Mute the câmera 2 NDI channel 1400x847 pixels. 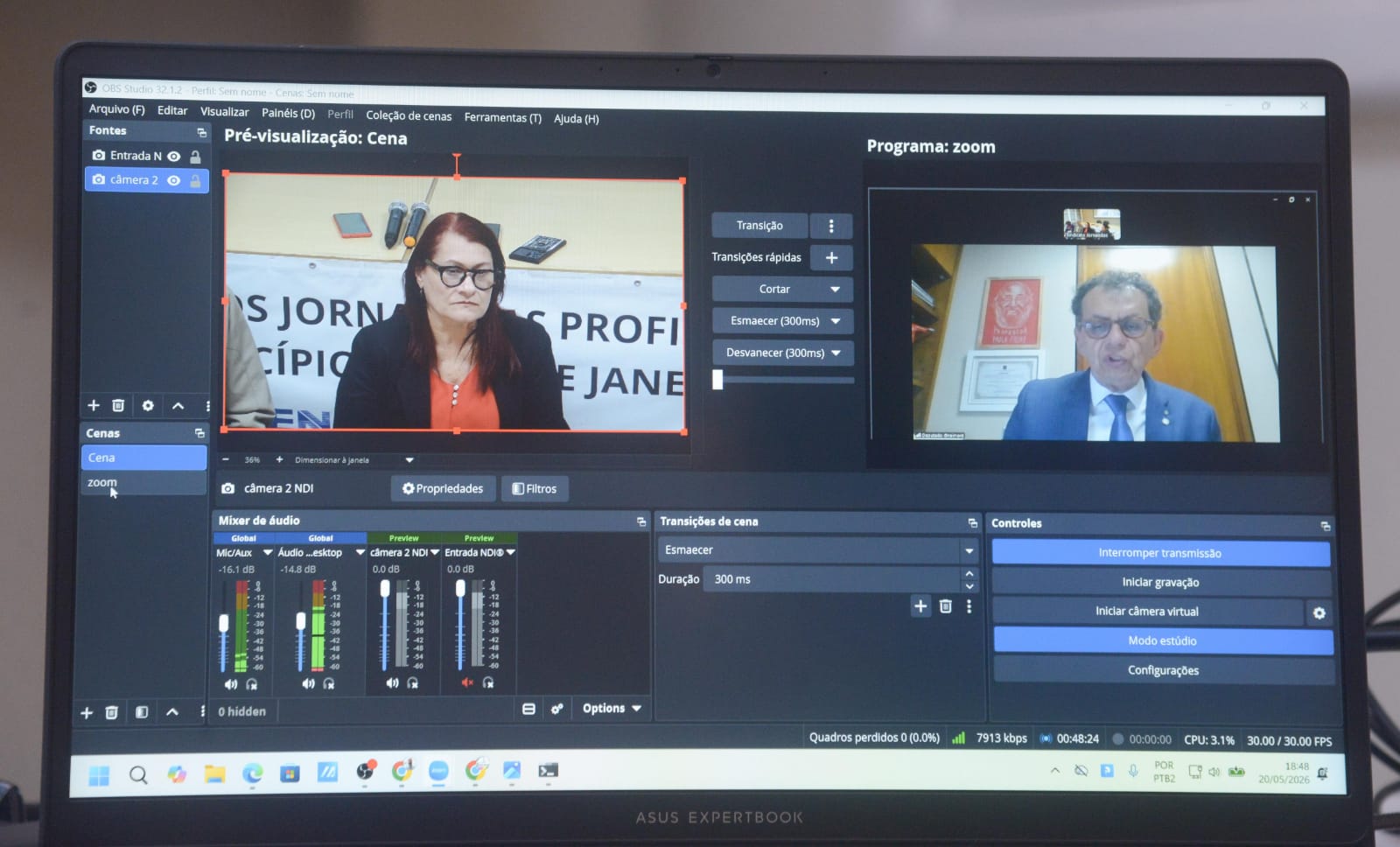click(x=392, y=682)
